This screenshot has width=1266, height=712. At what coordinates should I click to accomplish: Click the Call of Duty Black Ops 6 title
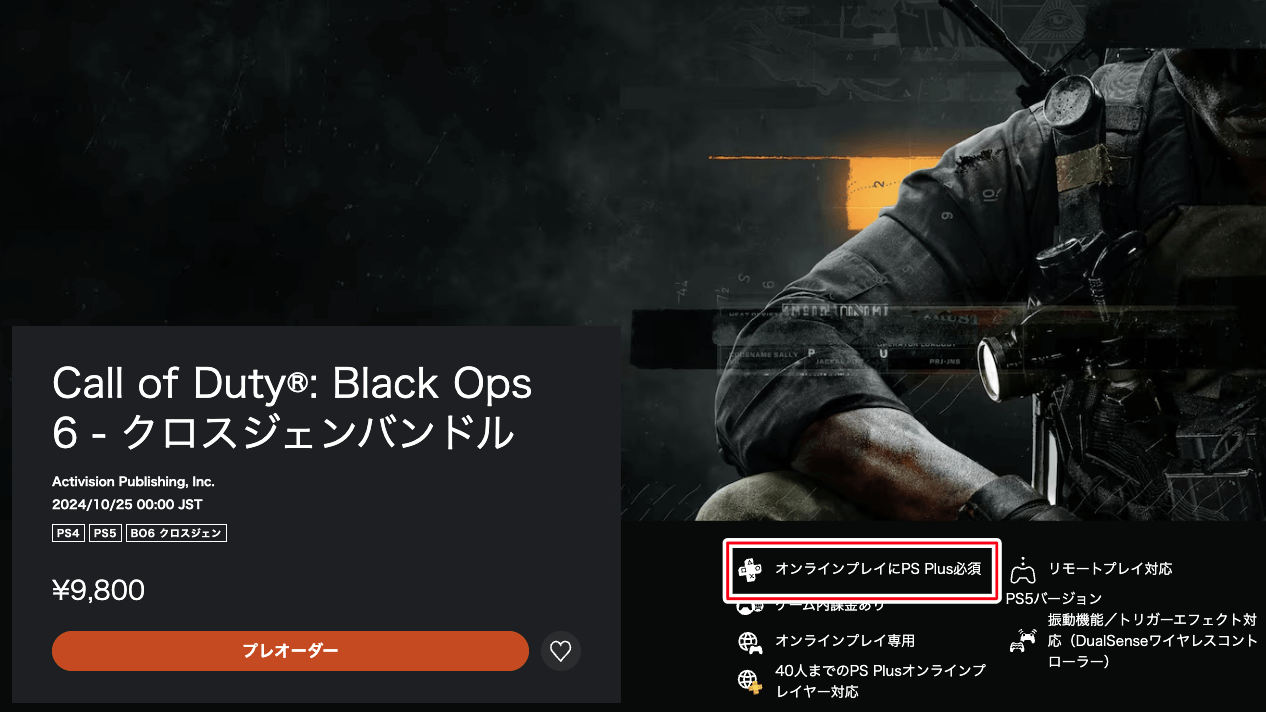[292, 407]
